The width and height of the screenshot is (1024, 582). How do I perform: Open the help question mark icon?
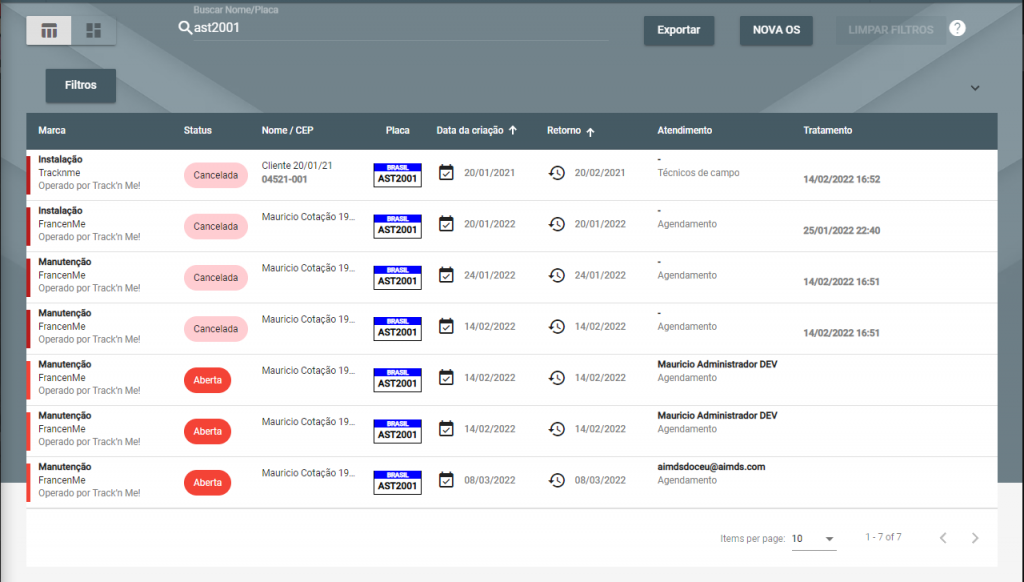pyautogui.click(x=957, y=28)
